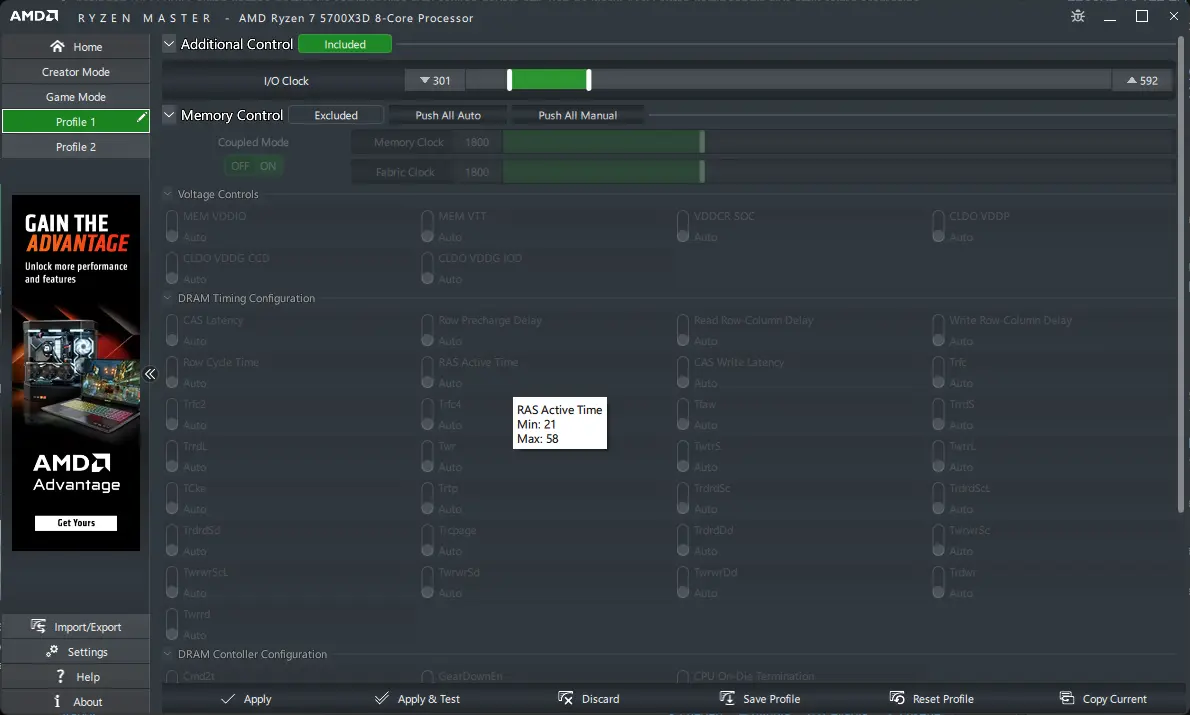Click the Save Profile icon
Viewport: 1190px width, 715px height.
click(x=727, y=698)
